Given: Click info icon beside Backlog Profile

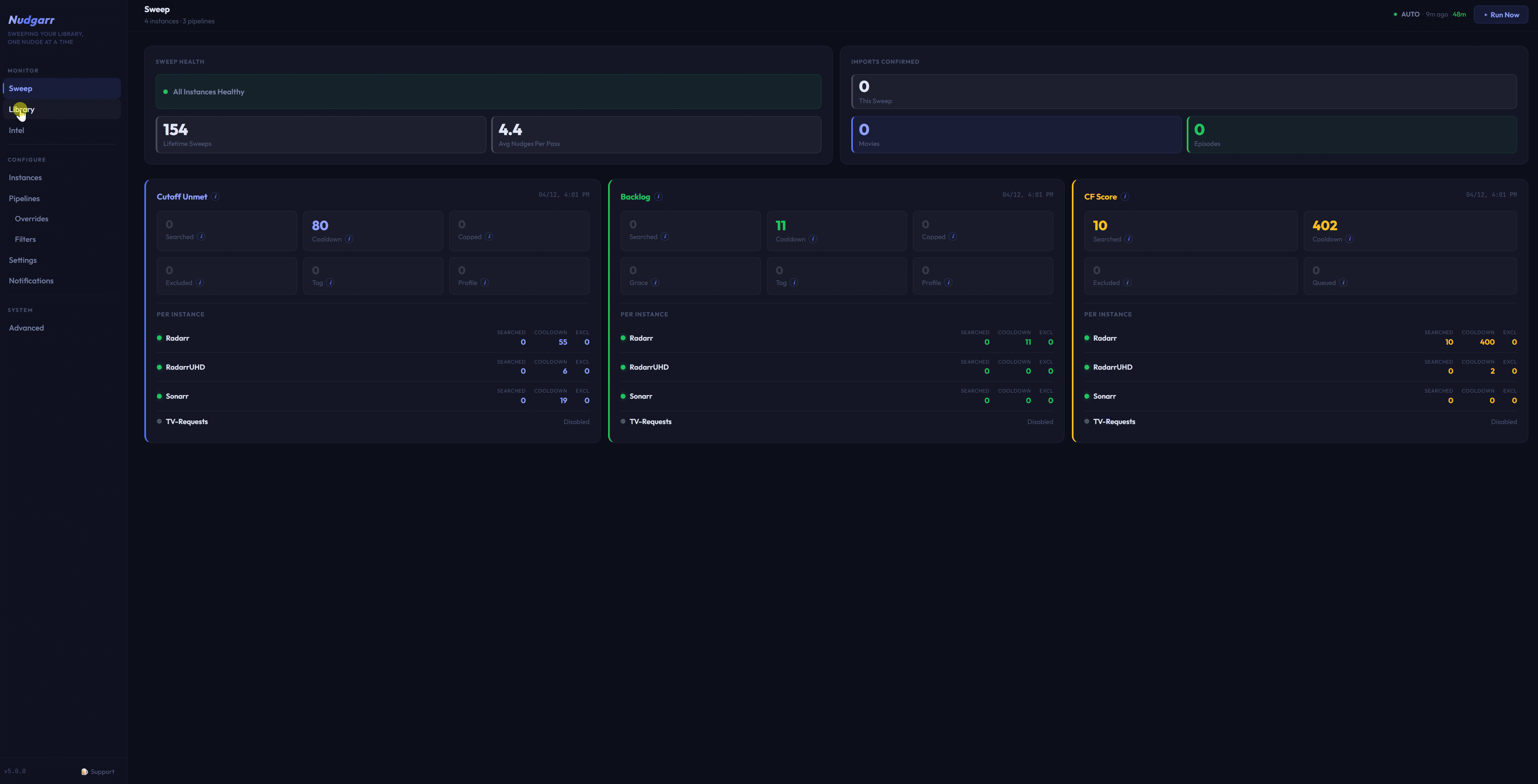Looking at the screenshot, I should [949, 283].
